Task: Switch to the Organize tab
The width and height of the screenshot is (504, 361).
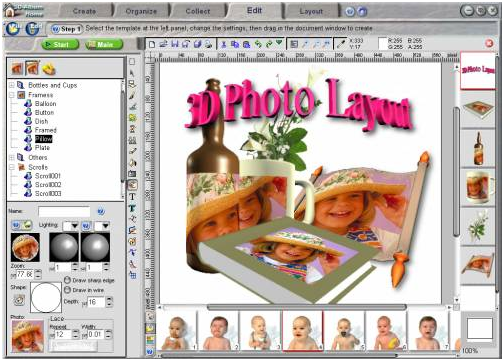Action: (141, 11)
